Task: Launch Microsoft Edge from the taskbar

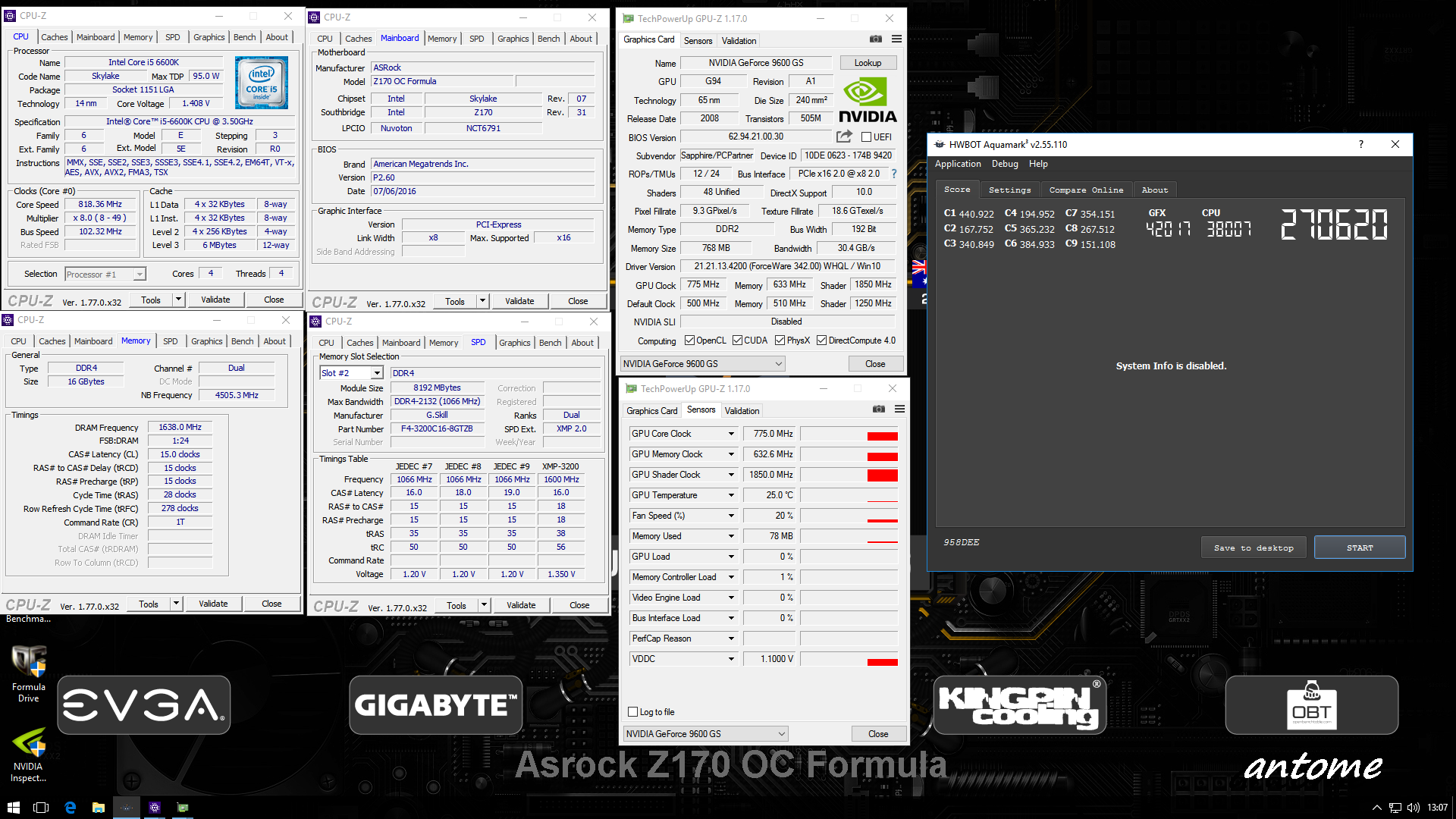Action: tap(70, 808)
